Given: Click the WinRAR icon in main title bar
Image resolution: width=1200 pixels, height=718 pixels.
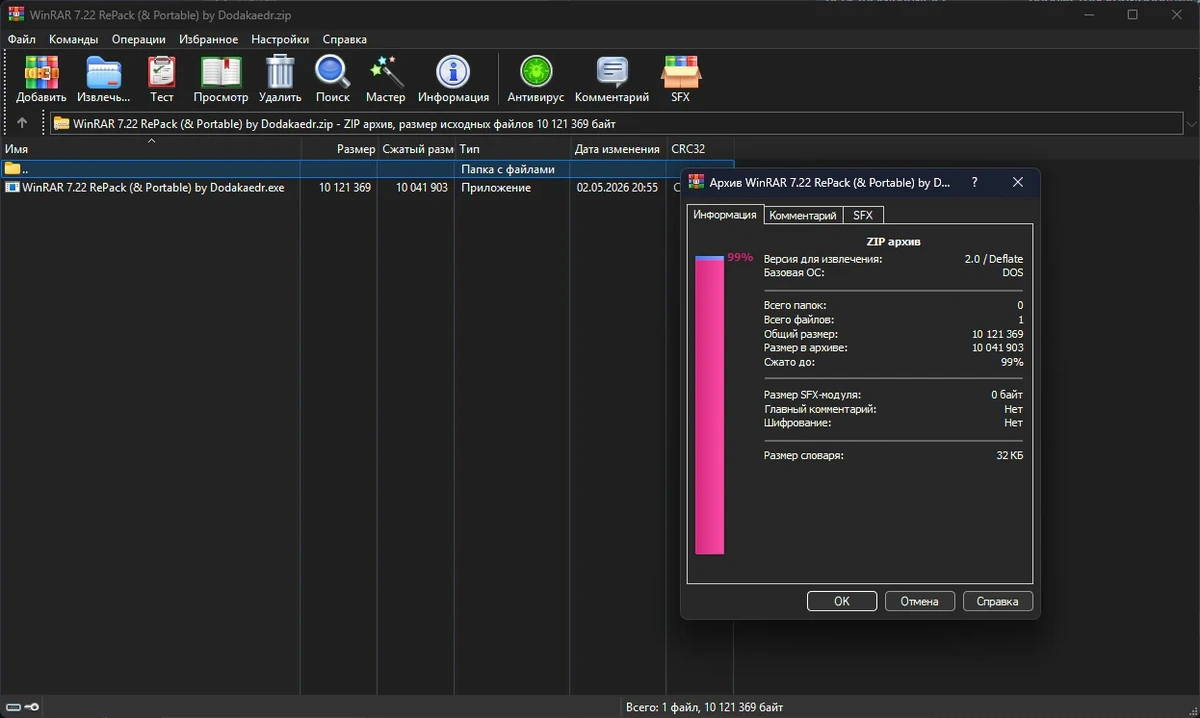Looking at the screenshot, I should [x=16, y=14].
